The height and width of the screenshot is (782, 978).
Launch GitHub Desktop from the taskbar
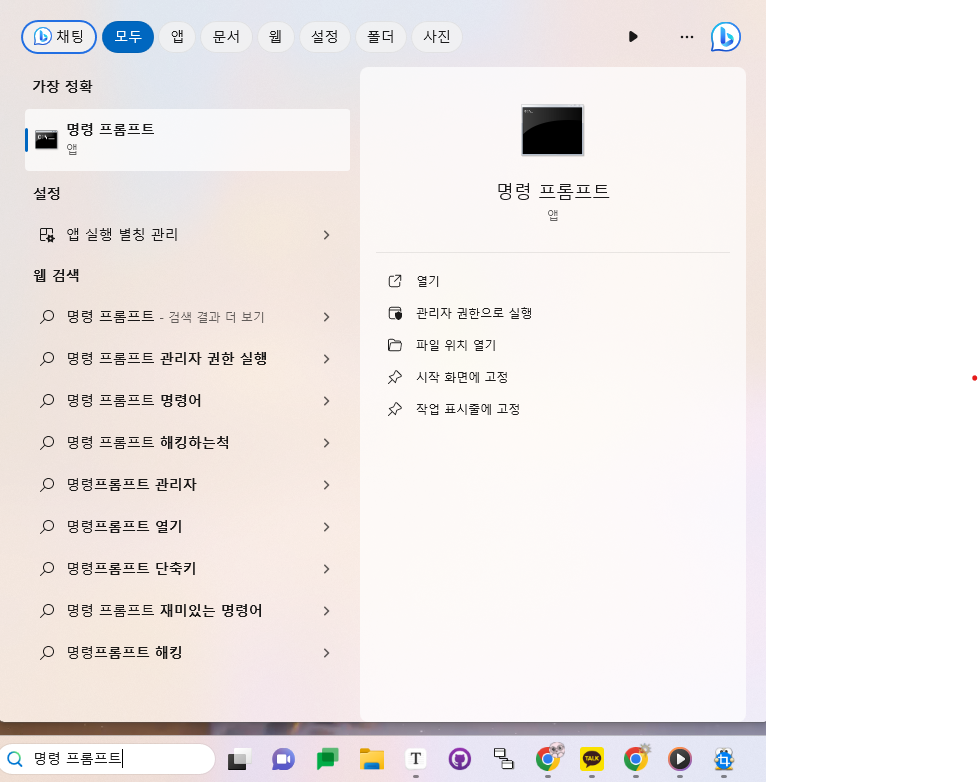(x=460, y=759)
